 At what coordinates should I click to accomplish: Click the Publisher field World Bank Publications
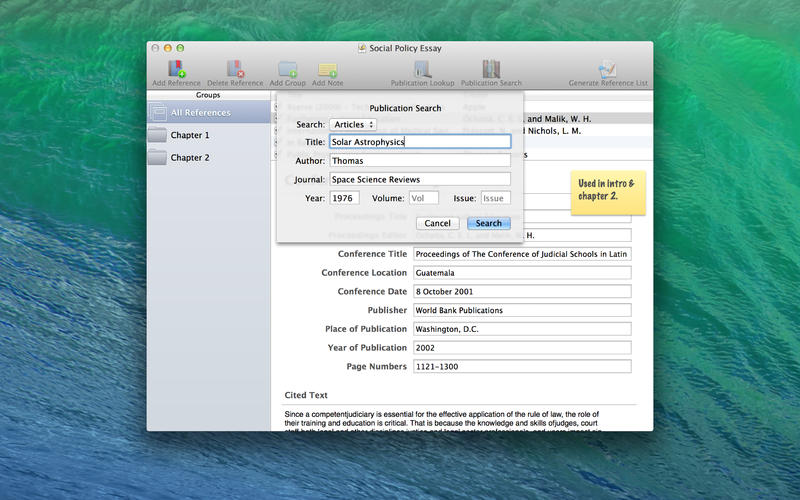coord(521,310)
